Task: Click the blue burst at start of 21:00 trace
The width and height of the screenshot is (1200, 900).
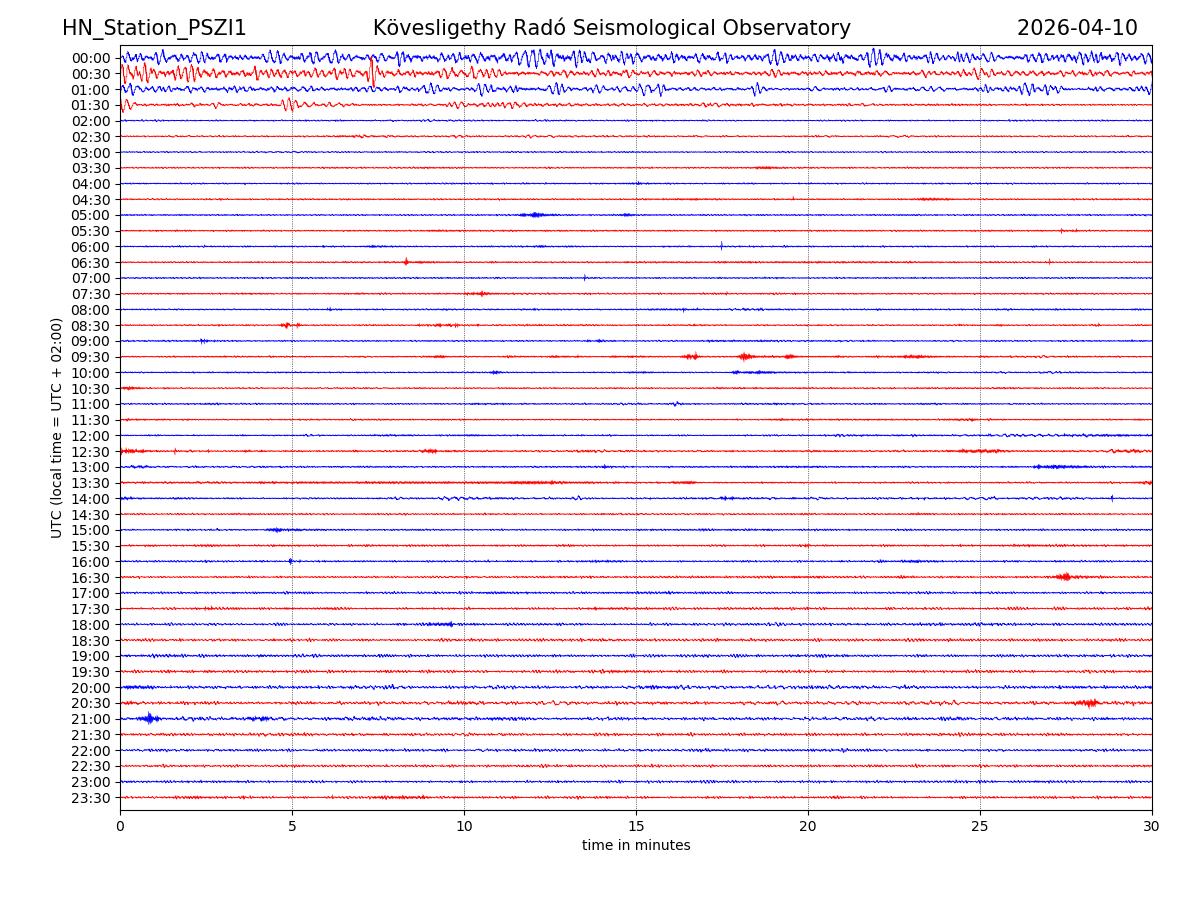Action: (149, 718)
